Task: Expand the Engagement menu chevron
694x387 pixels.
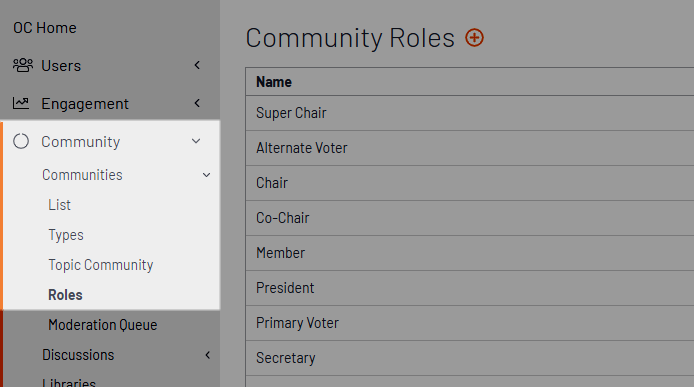Action: coord(197,103)
